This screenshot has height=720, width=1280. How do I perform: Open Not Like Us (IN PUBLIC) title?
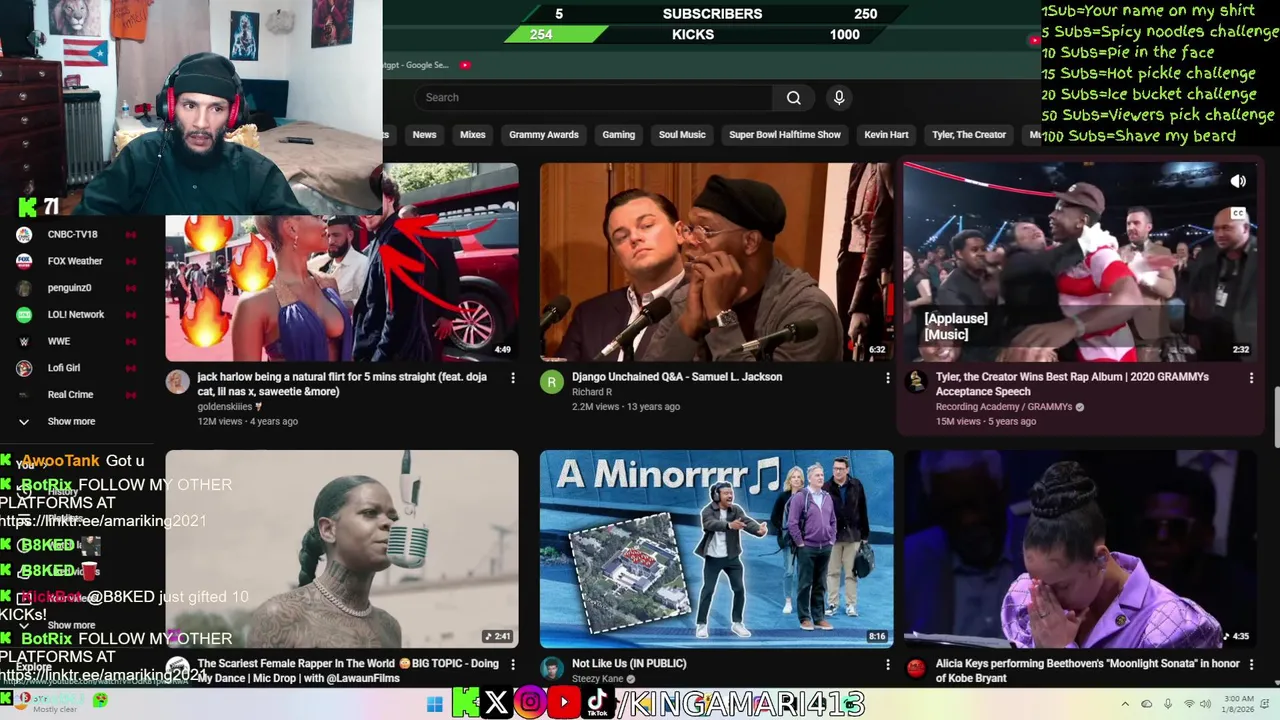click(629, 663)
